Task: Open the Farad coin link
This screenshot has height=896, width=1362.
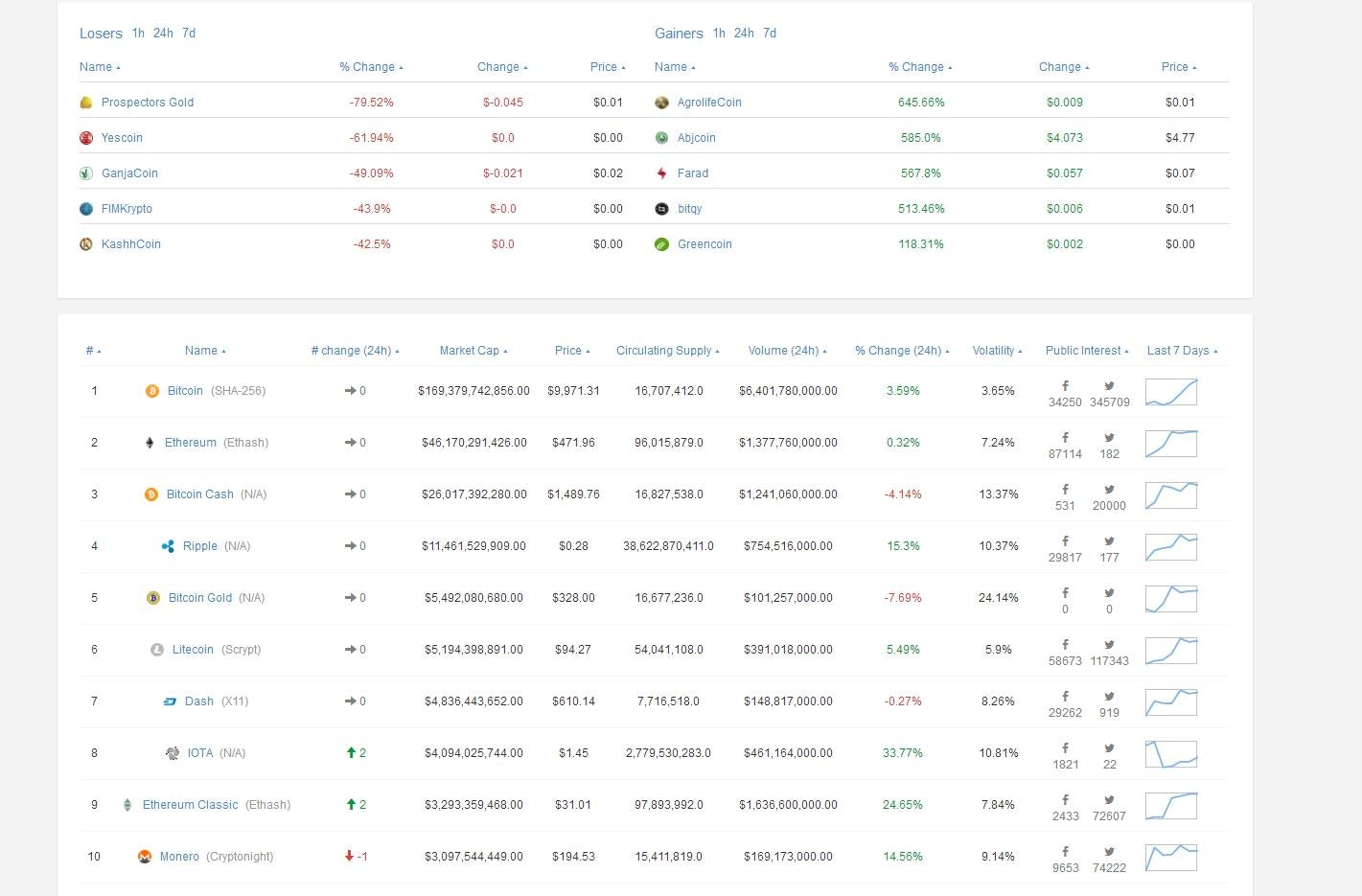Action: point(693,172)
